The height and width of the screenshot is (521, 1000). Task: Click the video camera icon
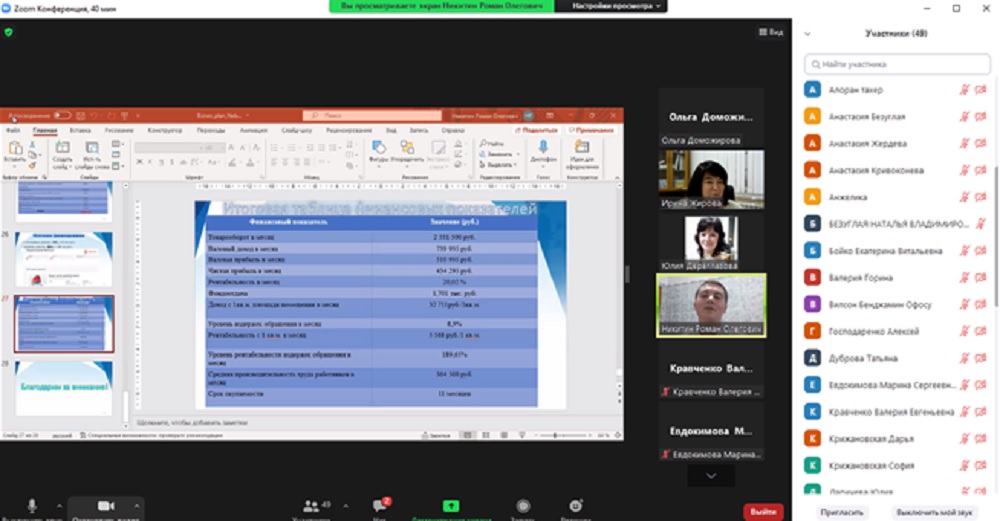pos(105,506)
